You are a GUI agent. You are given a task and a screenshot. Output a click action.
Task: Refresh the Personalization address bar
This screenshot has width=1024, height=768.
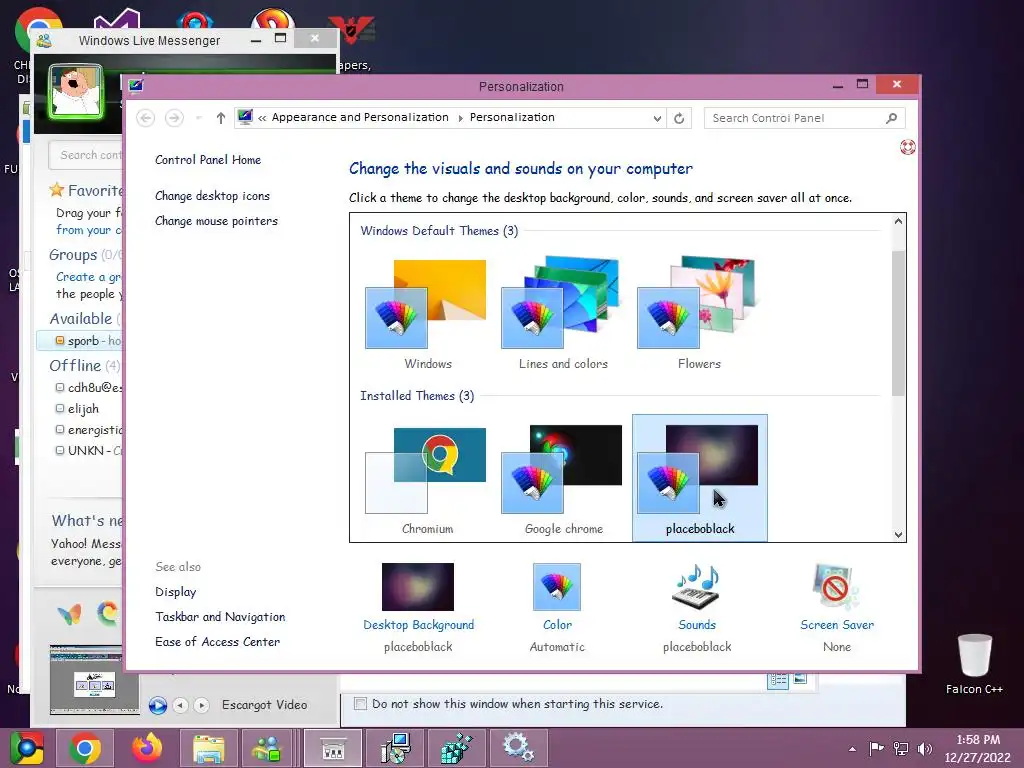coord(679,118)
